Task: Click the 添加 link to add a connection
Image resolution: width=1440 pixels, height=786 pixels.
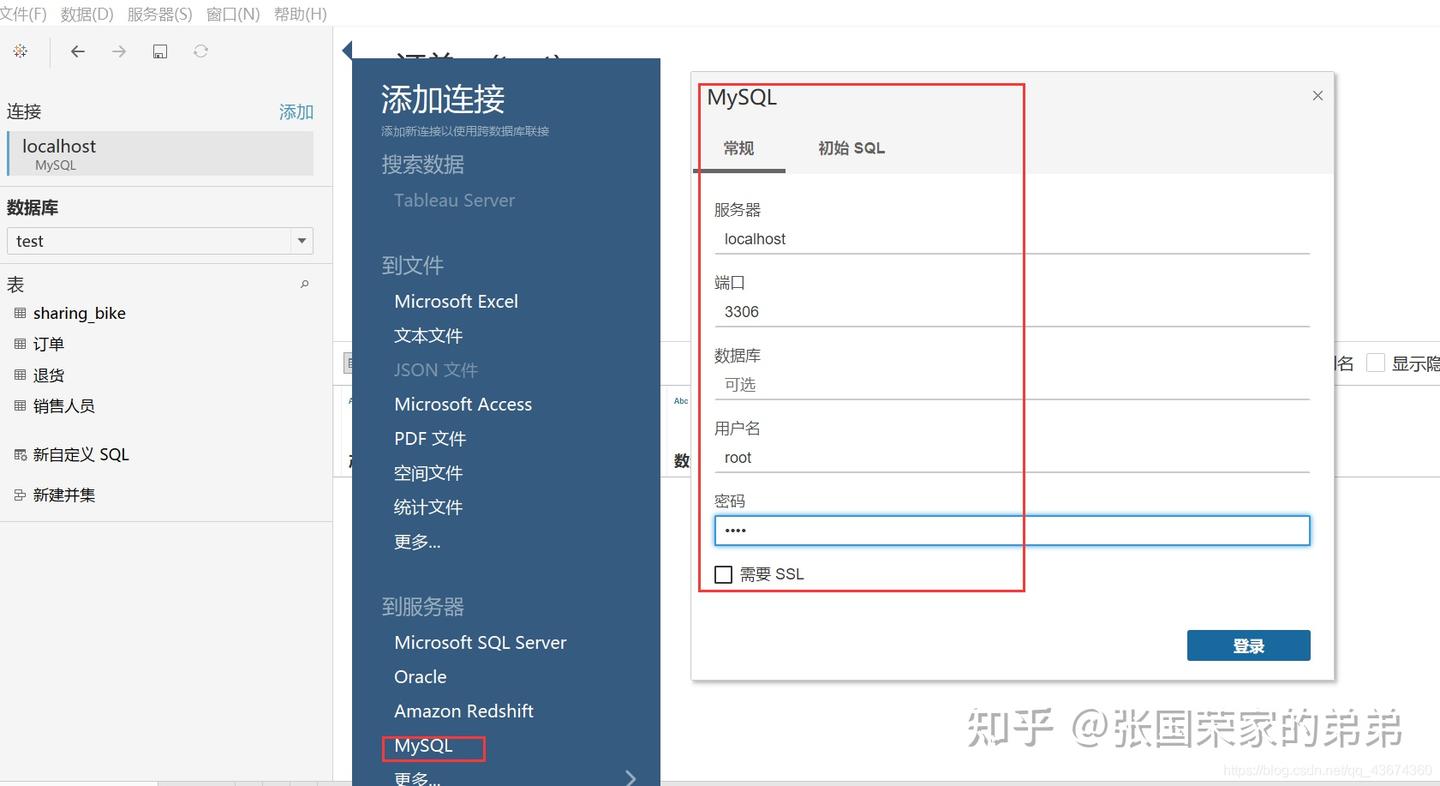Action: point(296,111)
